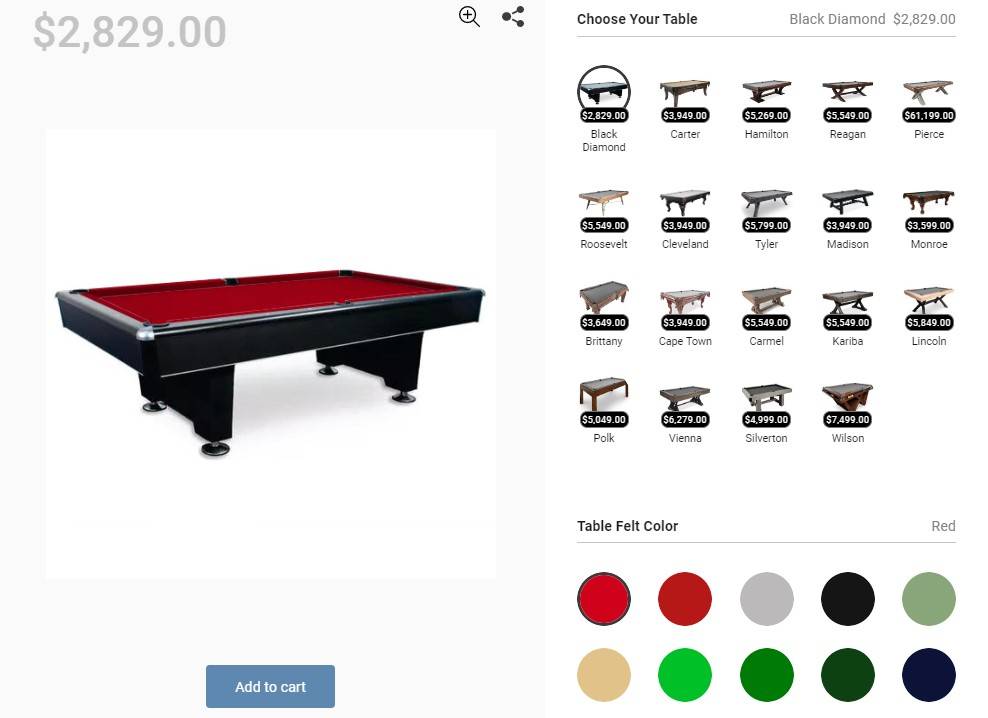Choose the Hamilton table option
This screenshot has height=718, width=988.
pos(766,93)
